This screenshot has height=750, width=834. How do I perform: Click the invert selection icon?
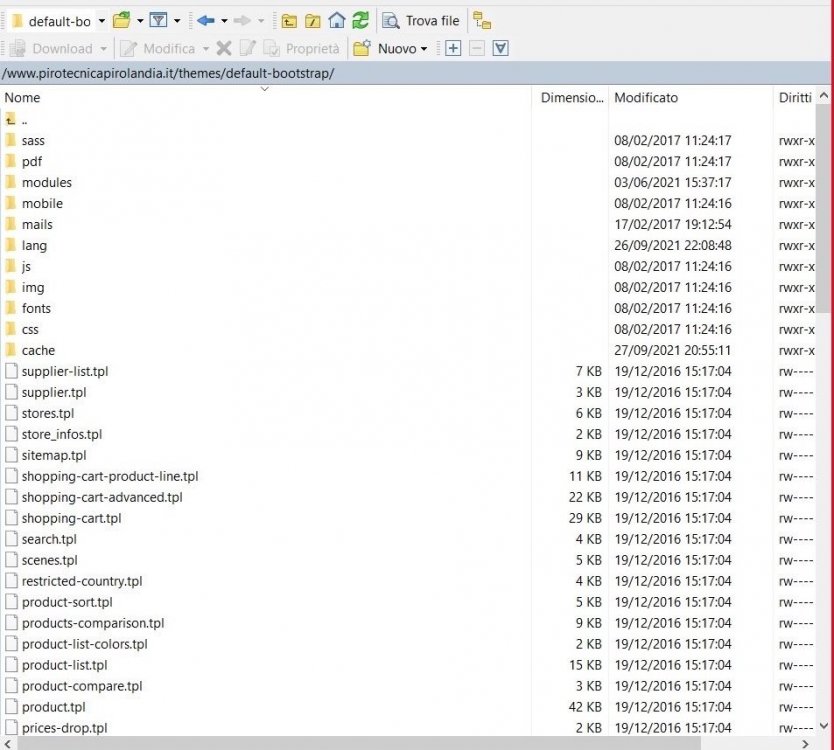tap(501, 48)
